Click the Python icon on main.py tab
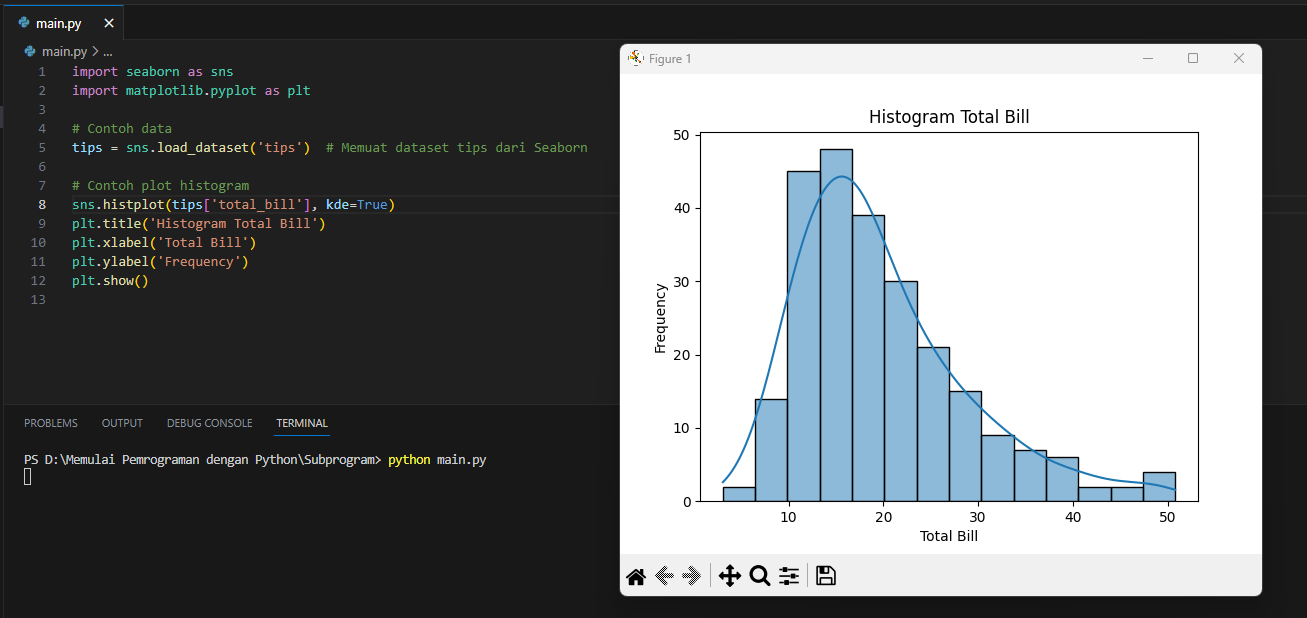1307x618 pixels. coord(24,23)
